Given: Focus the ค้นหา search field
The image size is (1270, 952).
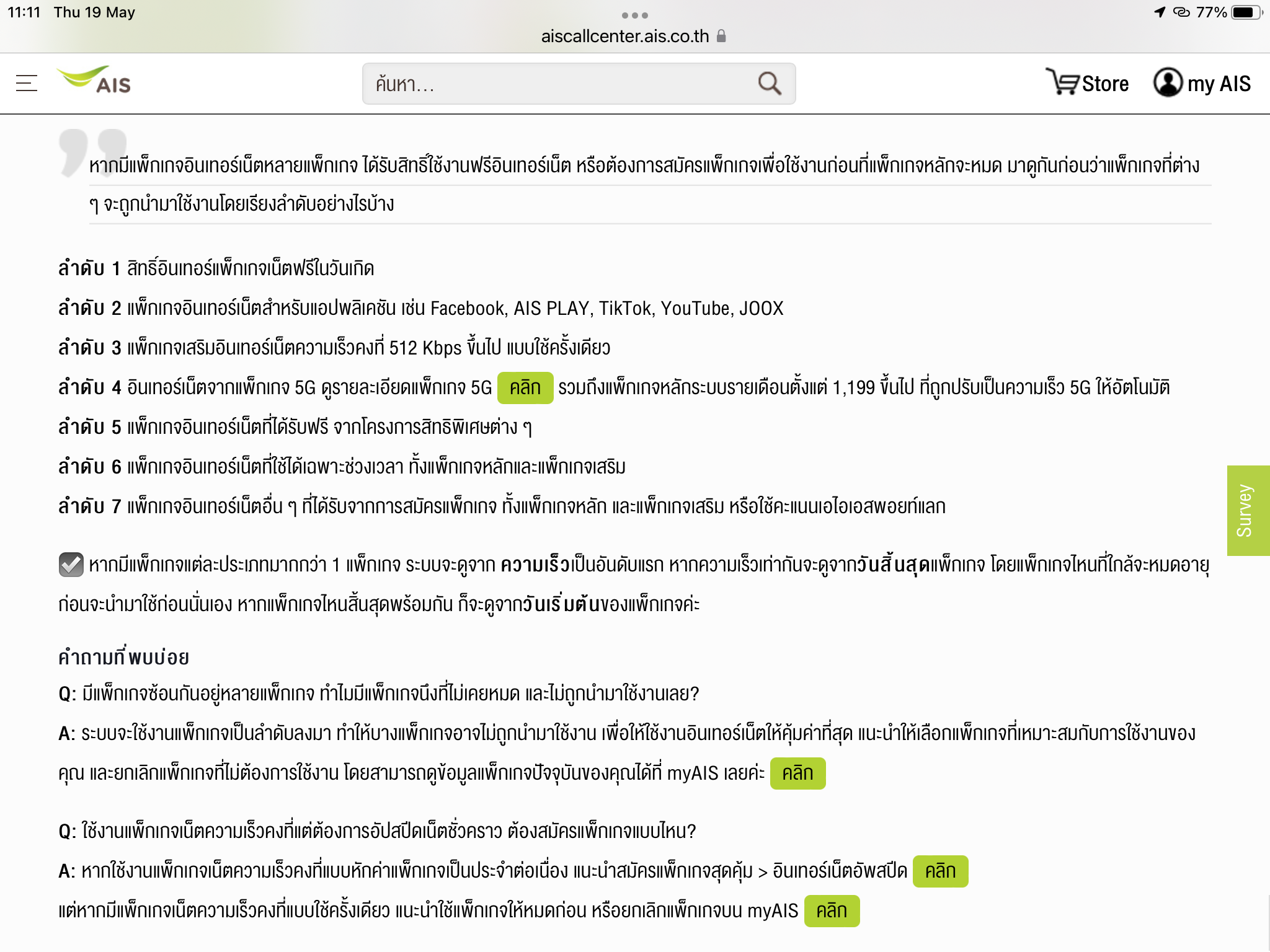Looking at the screenshot, I should click(x=558, y=84).
